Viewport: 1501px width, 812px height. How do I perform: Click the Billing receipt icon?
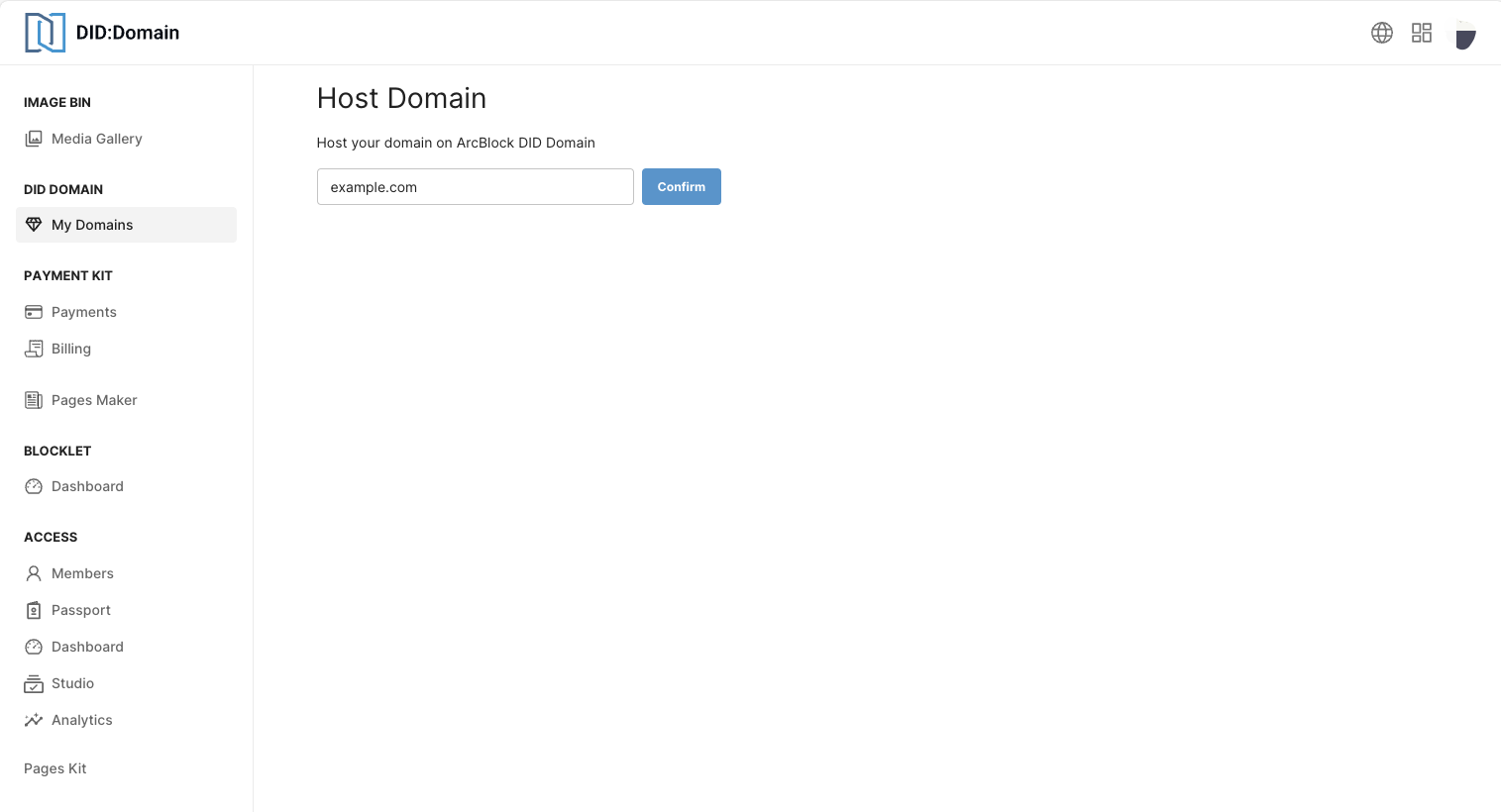point(34,349)
